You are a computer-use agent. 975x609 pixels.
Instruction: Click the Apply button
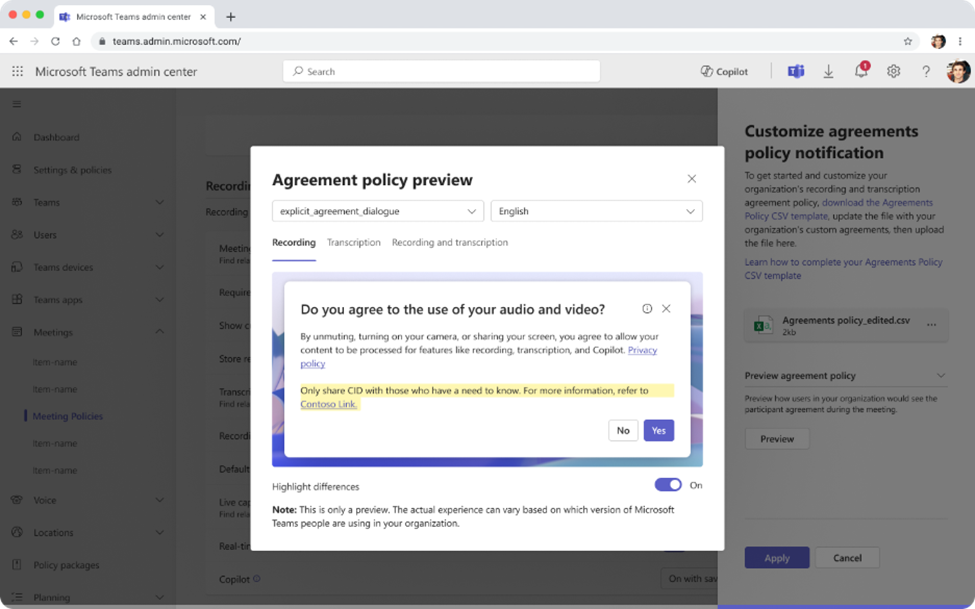776,558
